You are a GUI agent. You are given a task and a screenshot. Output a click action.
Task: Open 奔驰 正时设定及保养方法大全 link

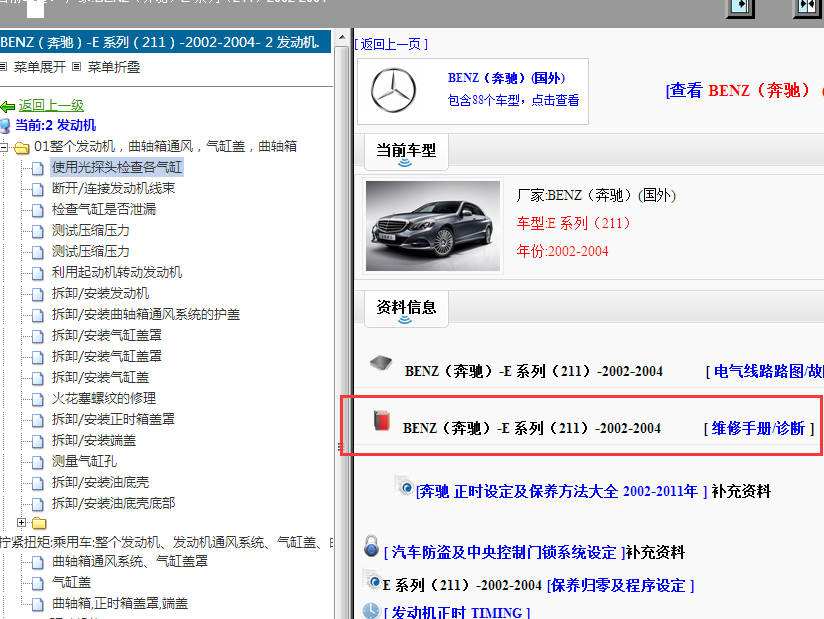point(561,492)
